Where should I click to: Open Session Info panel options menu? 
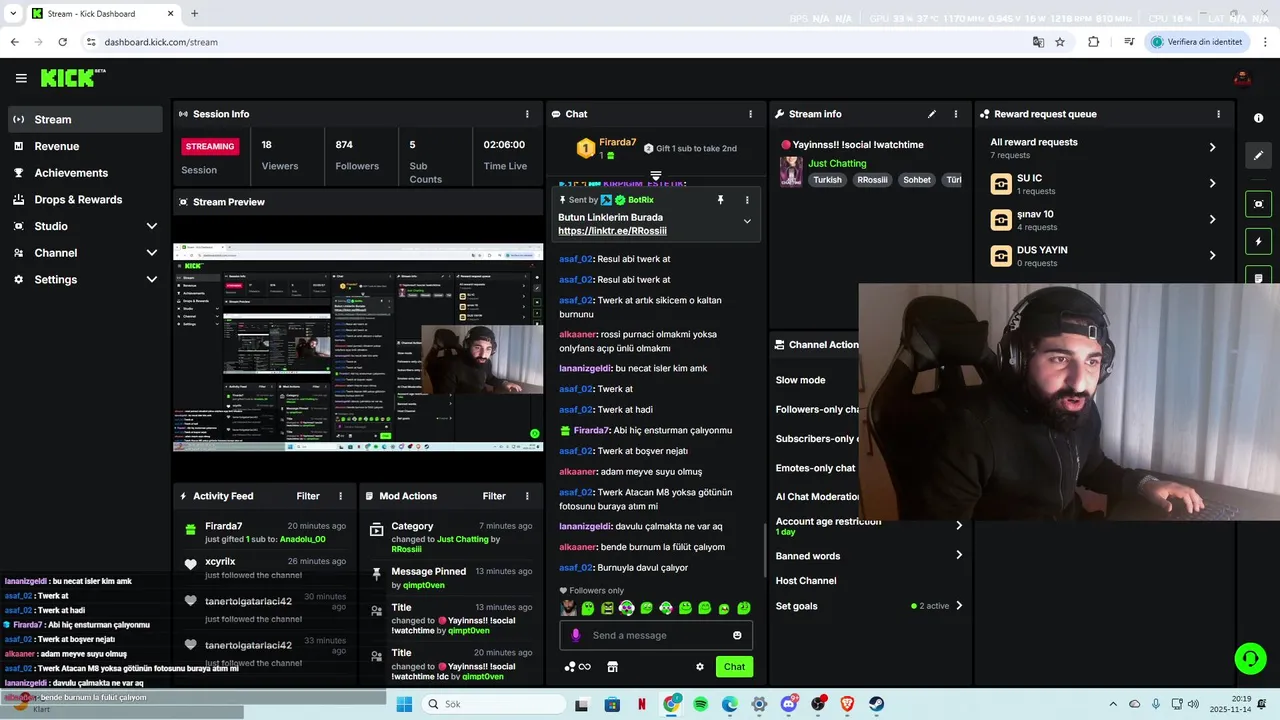[x=527, y=114]
